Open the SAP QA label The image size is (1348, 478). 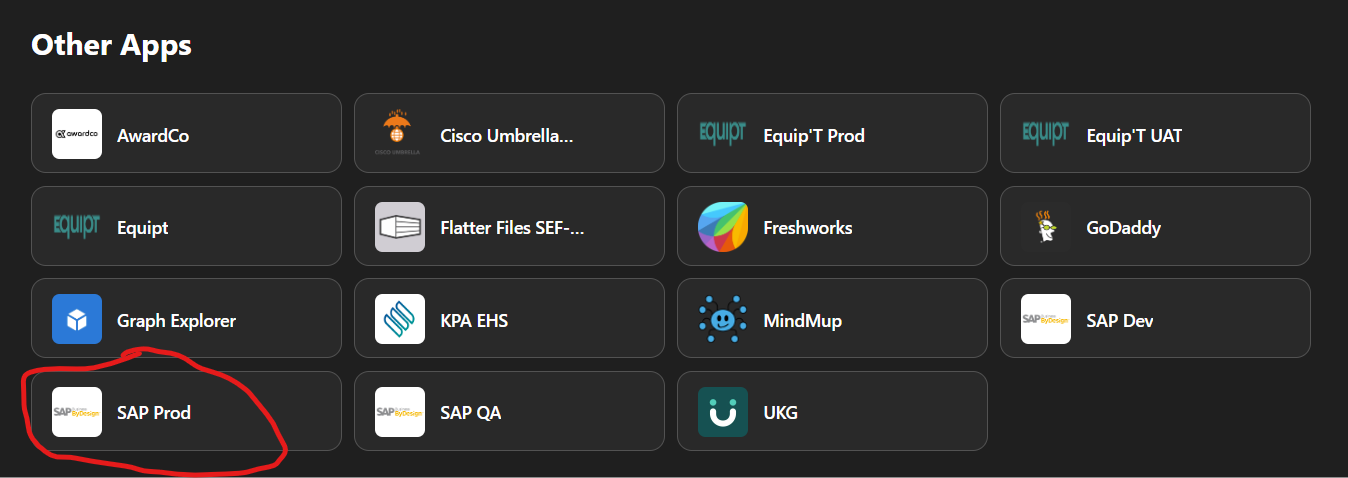coord(471,413)
